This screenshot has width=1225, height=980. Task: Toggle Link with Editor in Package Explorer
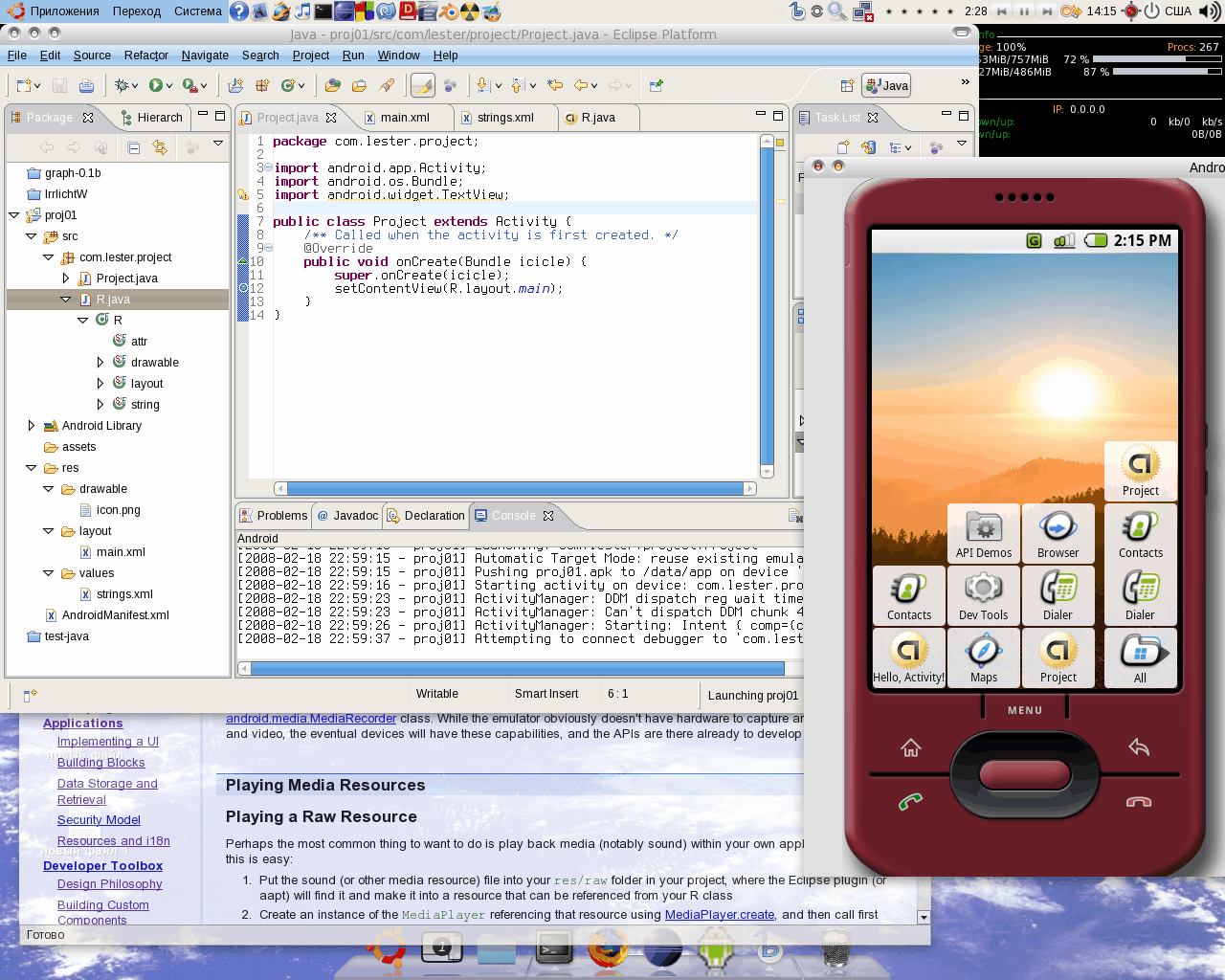coord(160,147)
